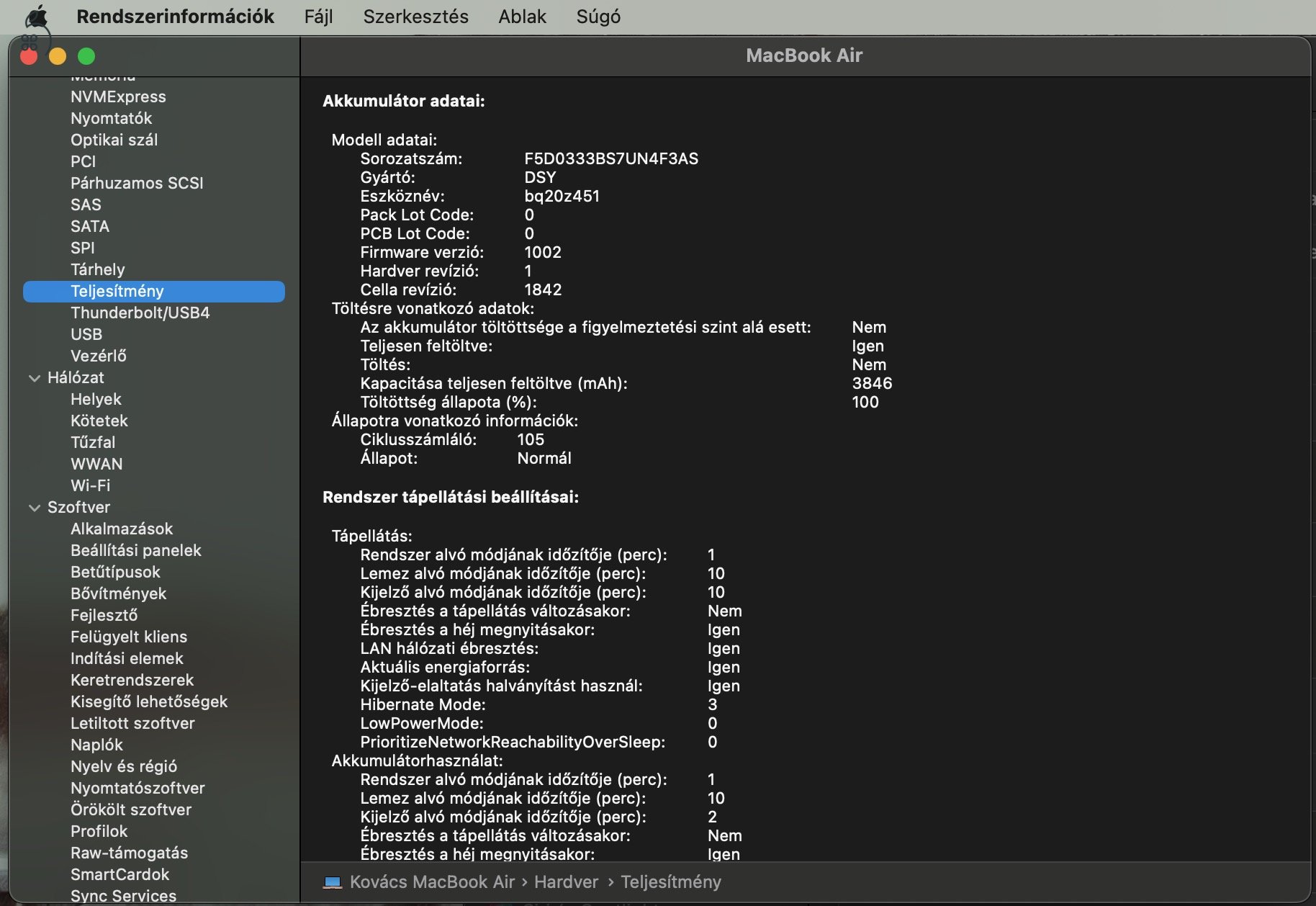Select Tárhely in the sidebar
Image resolution: width=1316 pixels, height=906 pixels.
tap(97, 269)
